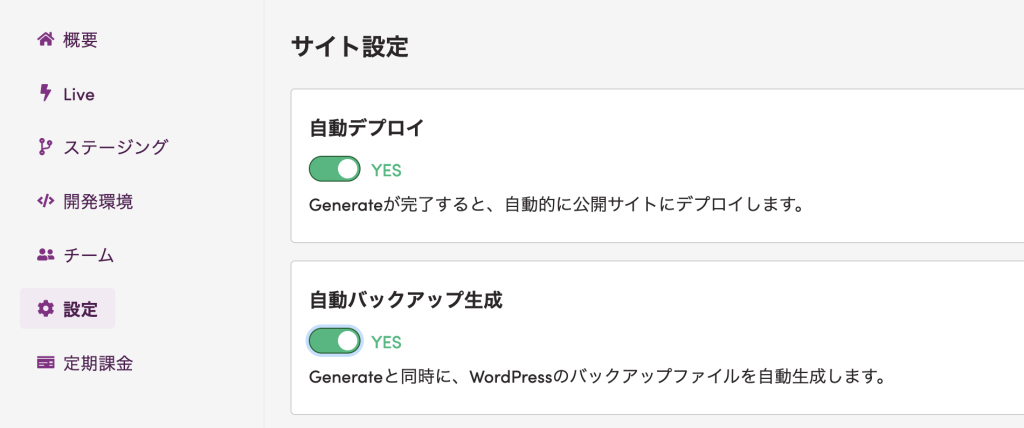Toggle the 自動デプロイ switch off

coord(335,169)
